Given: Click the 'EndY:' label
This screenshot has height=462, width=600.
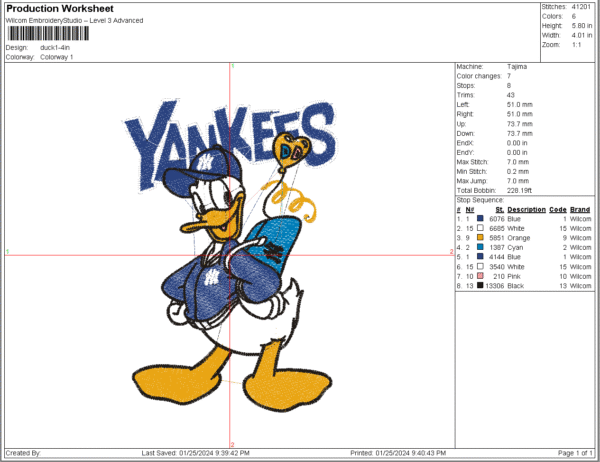Looking at the screenshot, I should click(465, 153).
